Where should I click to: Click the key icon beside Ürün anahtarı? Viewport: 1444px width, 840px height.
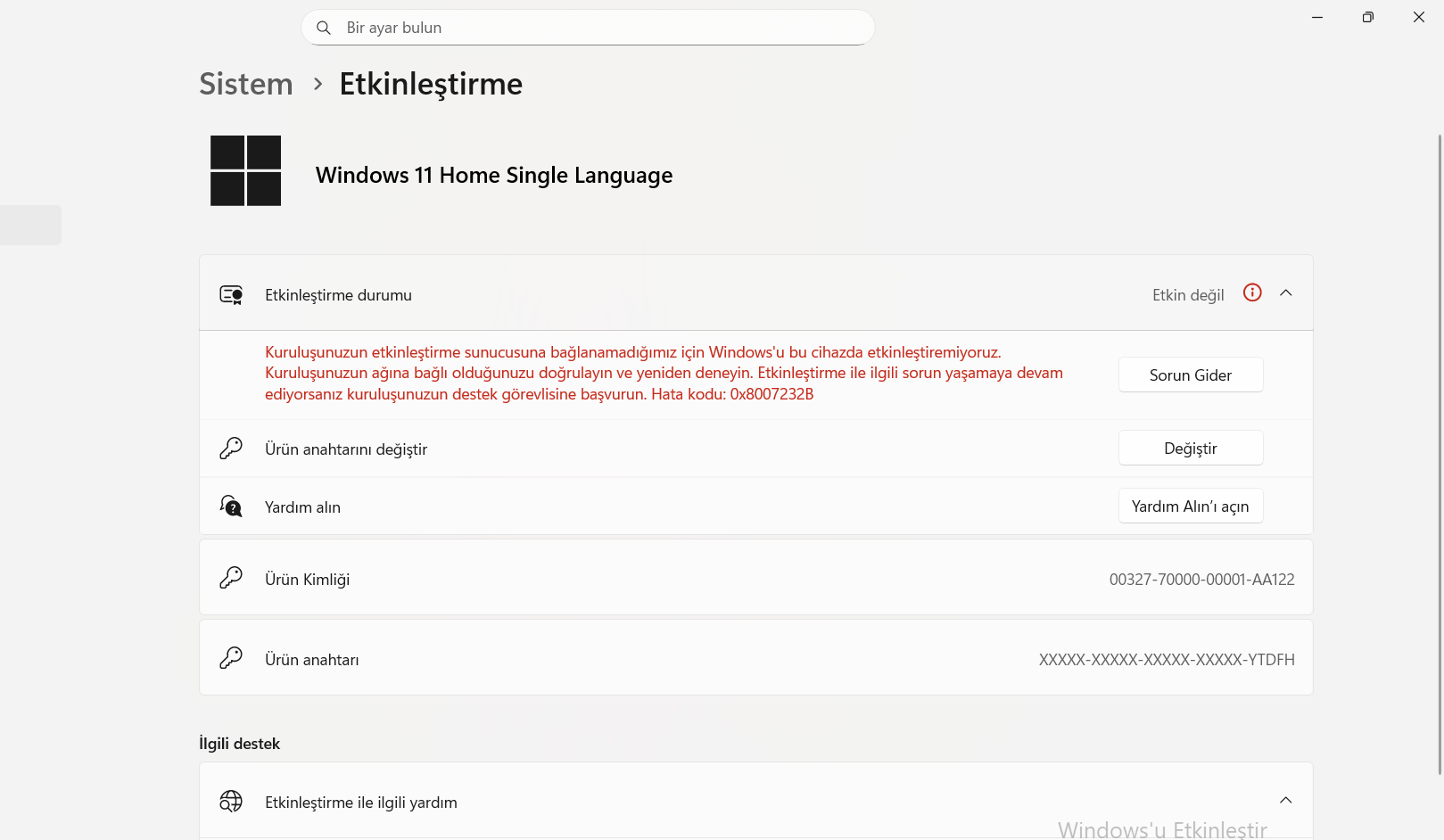[231, 658]
